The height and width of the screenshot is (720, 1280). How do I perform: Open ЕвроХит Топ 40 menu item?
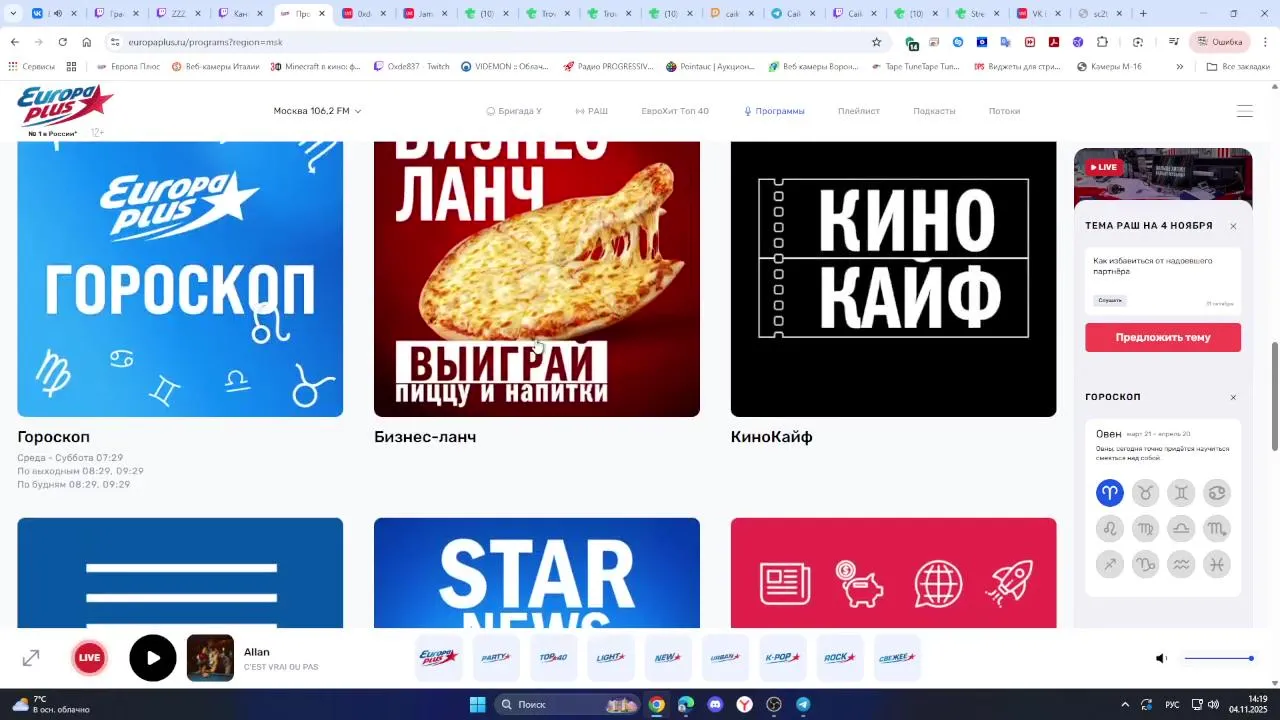(675, 111)
